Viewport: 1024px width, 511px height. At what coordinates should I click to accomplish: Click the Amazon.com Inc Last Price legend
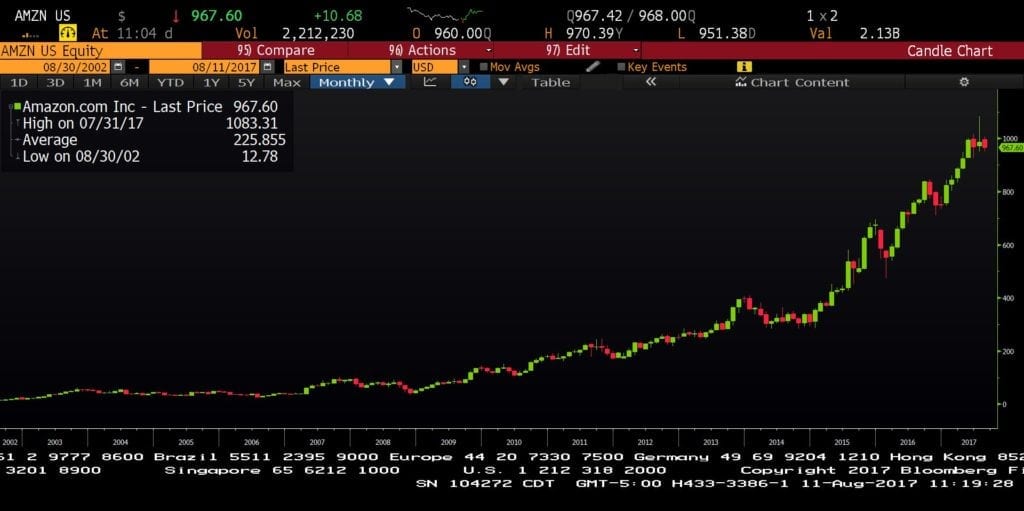click(x=150, y=107)
